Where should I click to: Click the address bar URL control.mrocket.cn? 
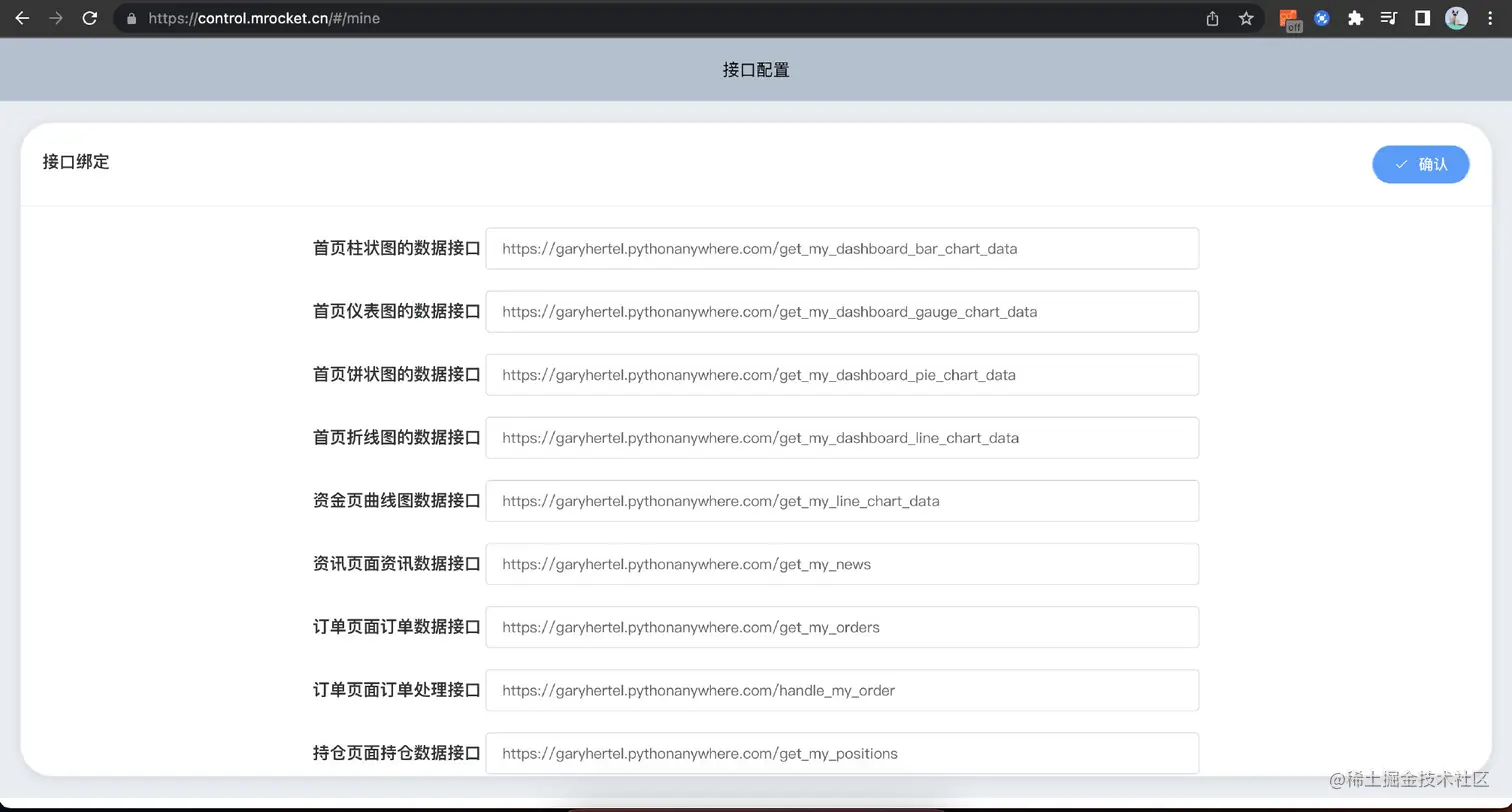(x=264, y=18)
